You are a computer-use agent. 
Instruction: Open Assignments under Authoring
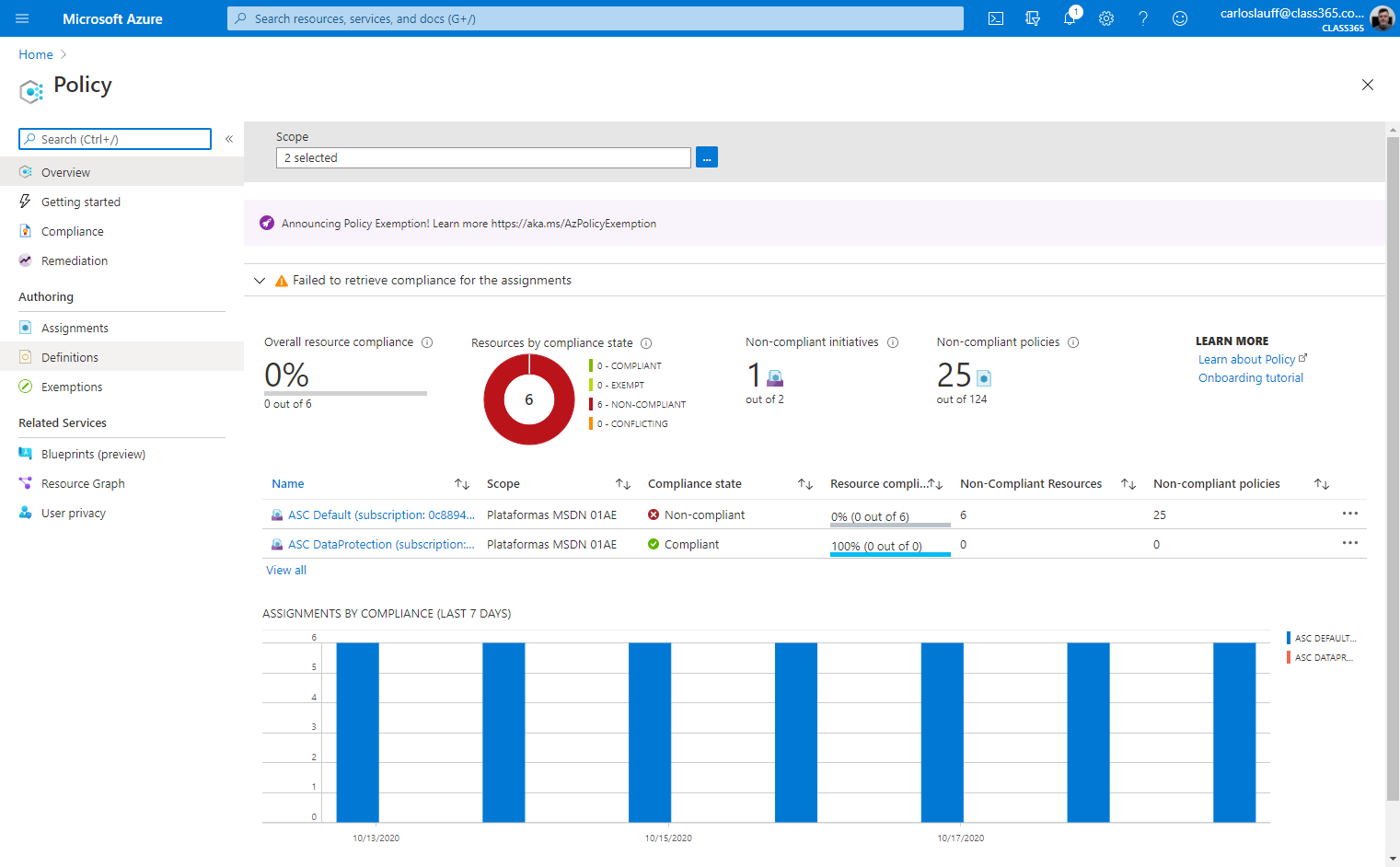pyautogui.click(x=121, y=328)
